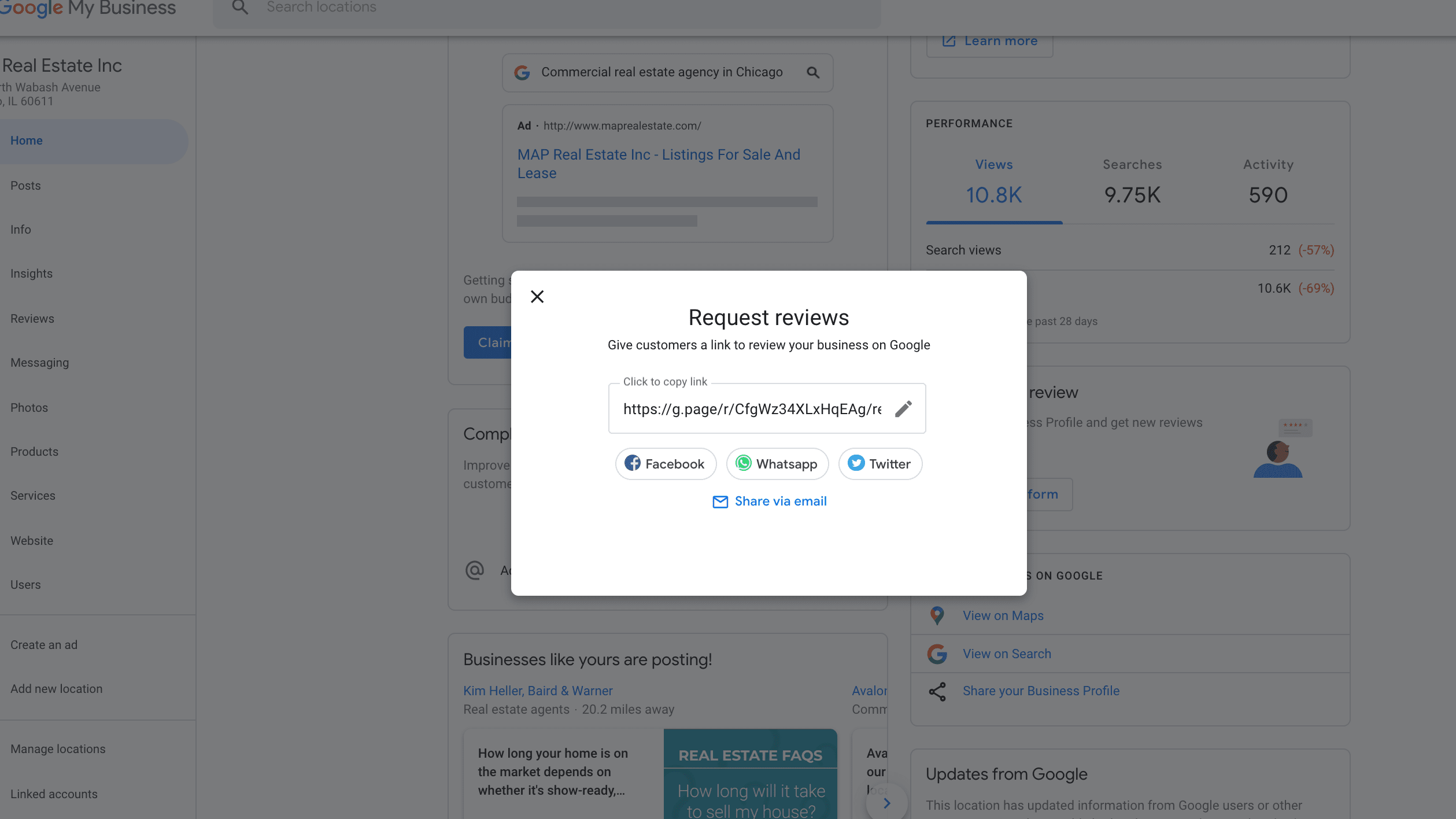
Task: Open the Reviews section
Action: click(x=32, y=318)
